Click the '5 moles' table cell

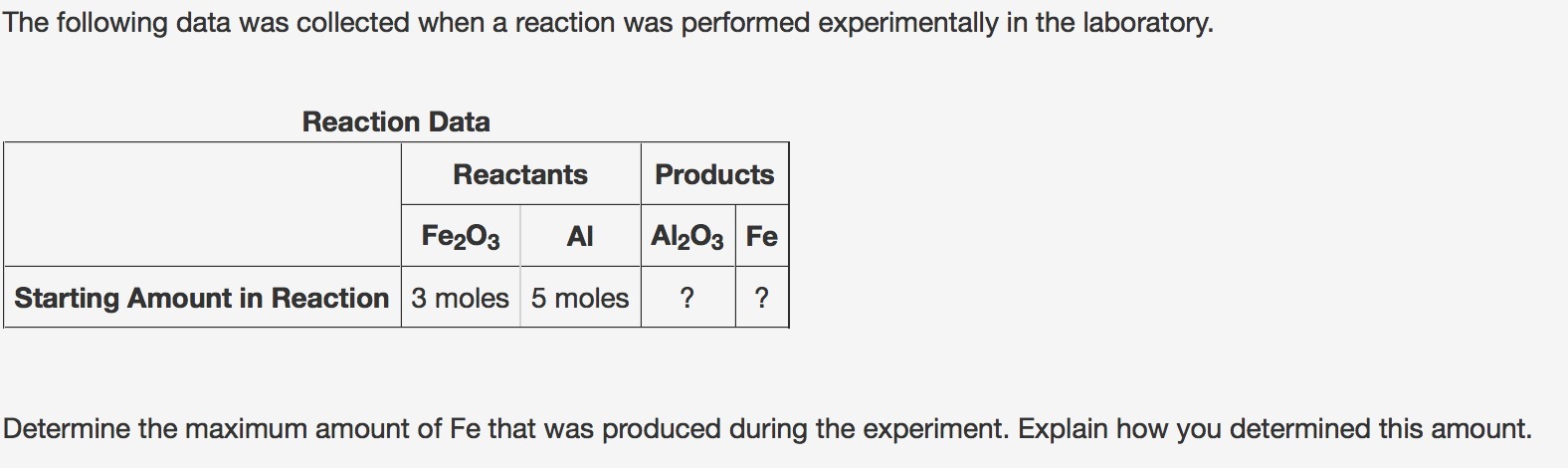580,298
